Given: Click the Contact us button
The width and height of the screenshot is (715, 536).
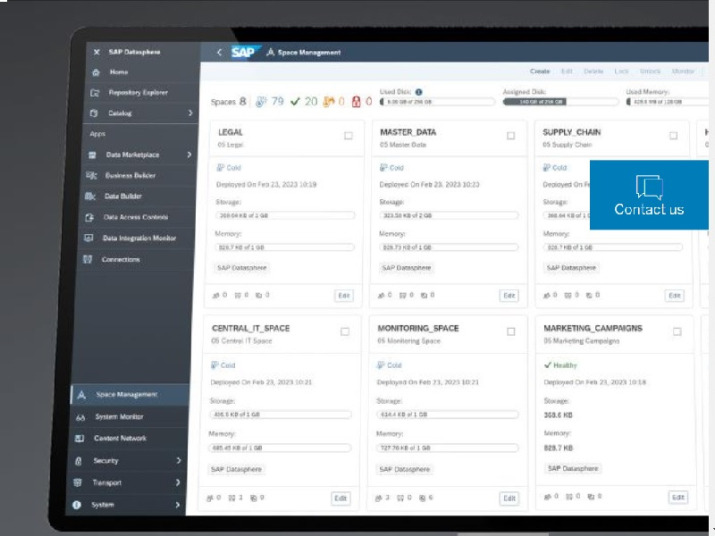Looking at the screenshot, I should [x=649, y=195].
